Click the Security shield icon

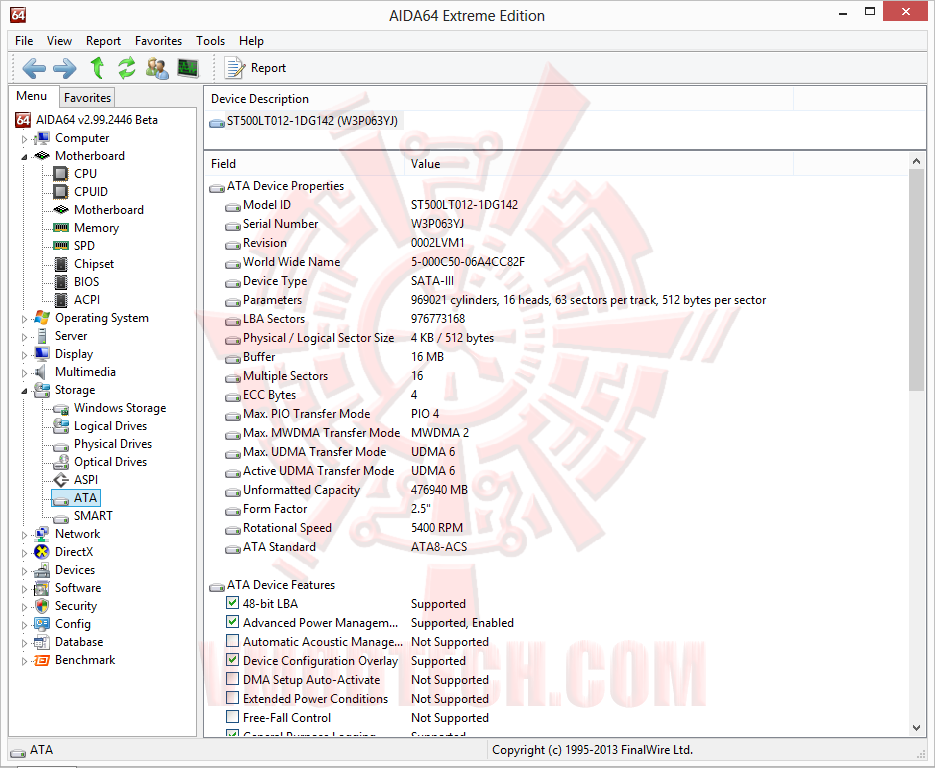pos(42,606)
